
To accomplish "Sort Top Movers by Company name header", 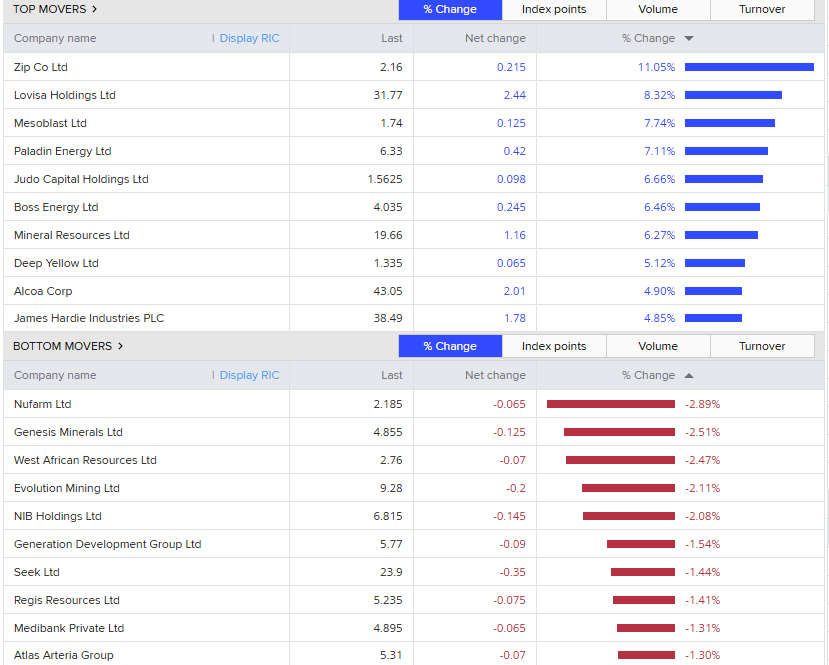I will click(x=55, y=38).
